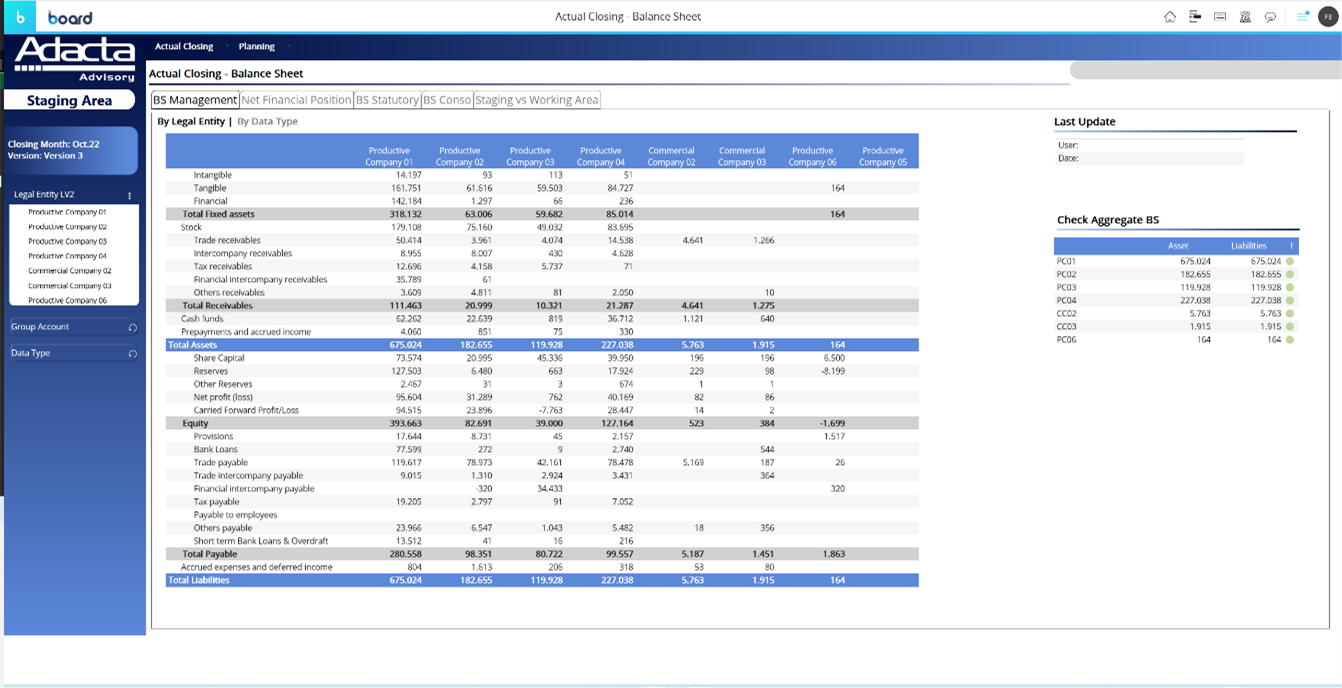
Task: Open the chat comments bubble icon
Action: [x=1270, y=17]
